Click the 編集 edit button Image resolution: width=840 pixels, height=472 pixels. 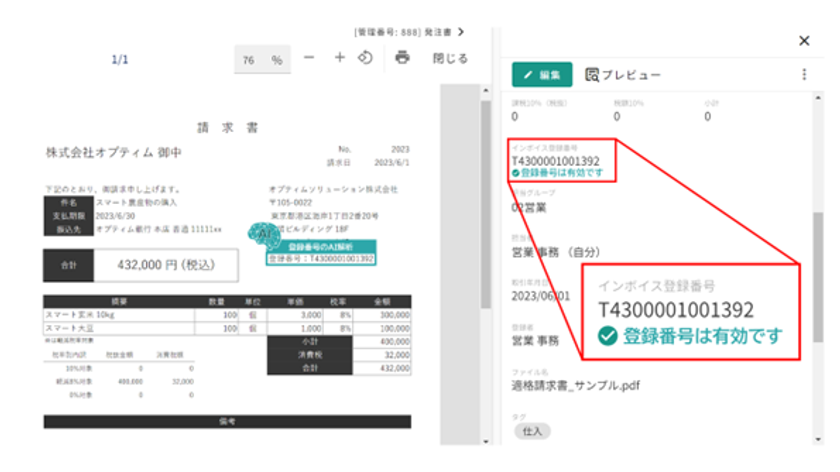point(542,74)
